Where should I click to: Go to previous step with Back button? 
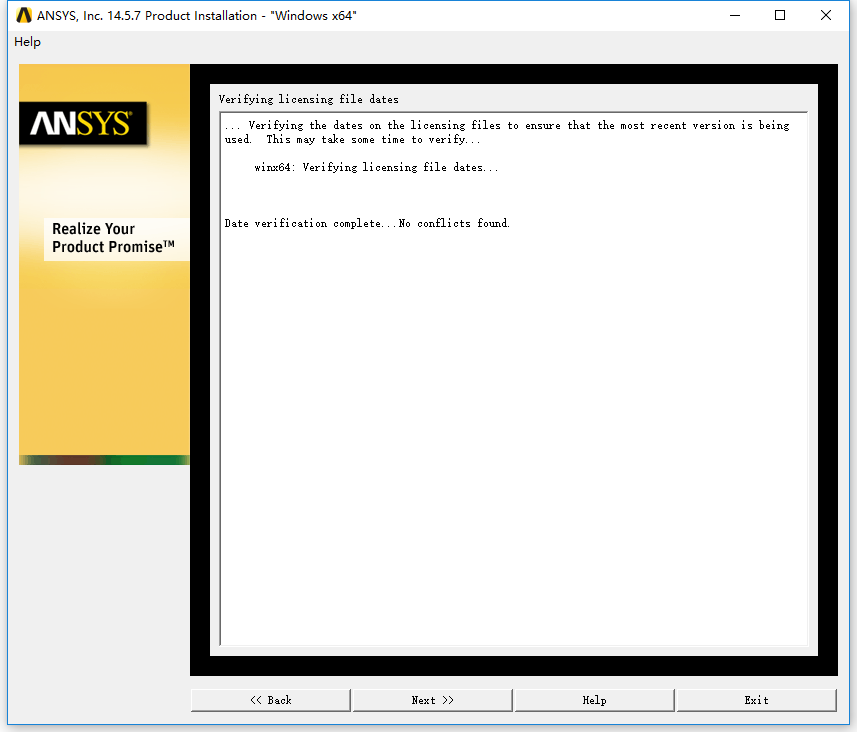pos(271,700)
